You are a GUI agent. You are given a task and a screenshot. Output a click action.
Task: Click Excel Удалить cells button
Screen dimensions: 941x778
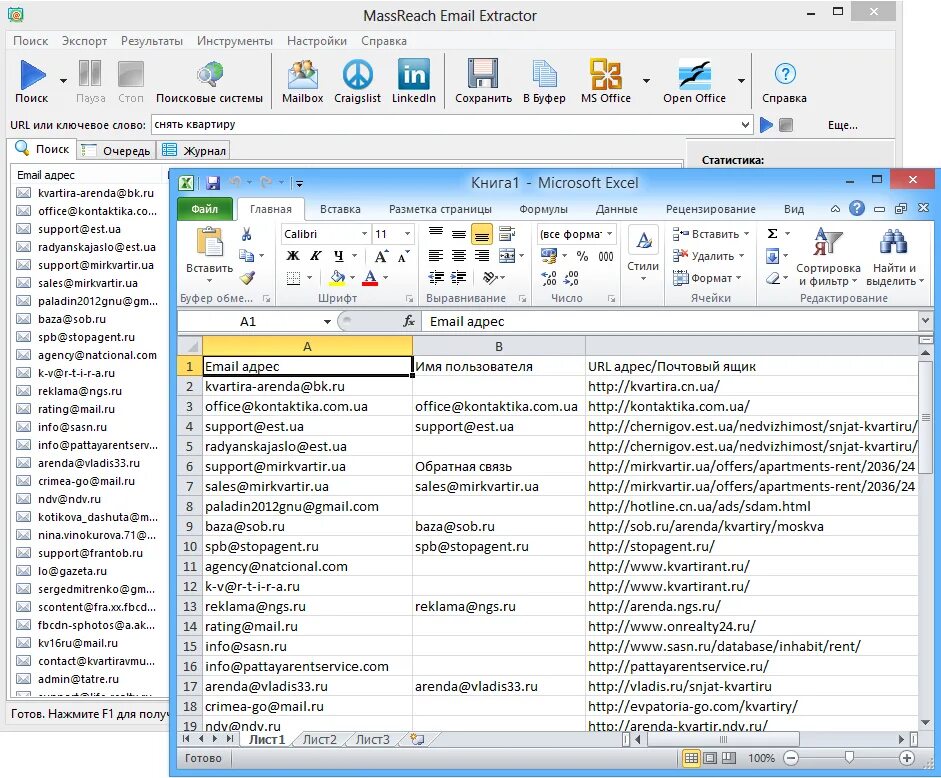(x=709, y=256)
